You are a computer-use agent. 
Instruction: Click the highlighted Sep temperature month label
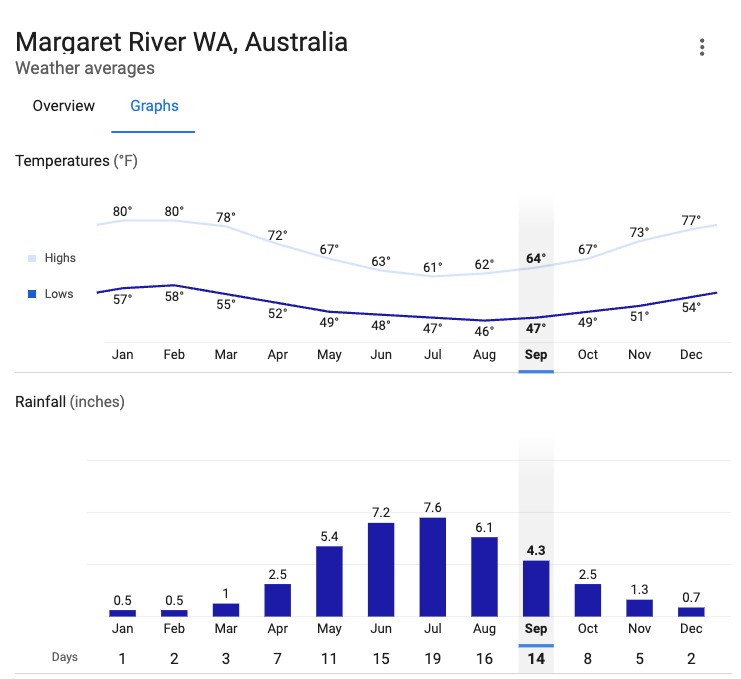tap(536, 355)
